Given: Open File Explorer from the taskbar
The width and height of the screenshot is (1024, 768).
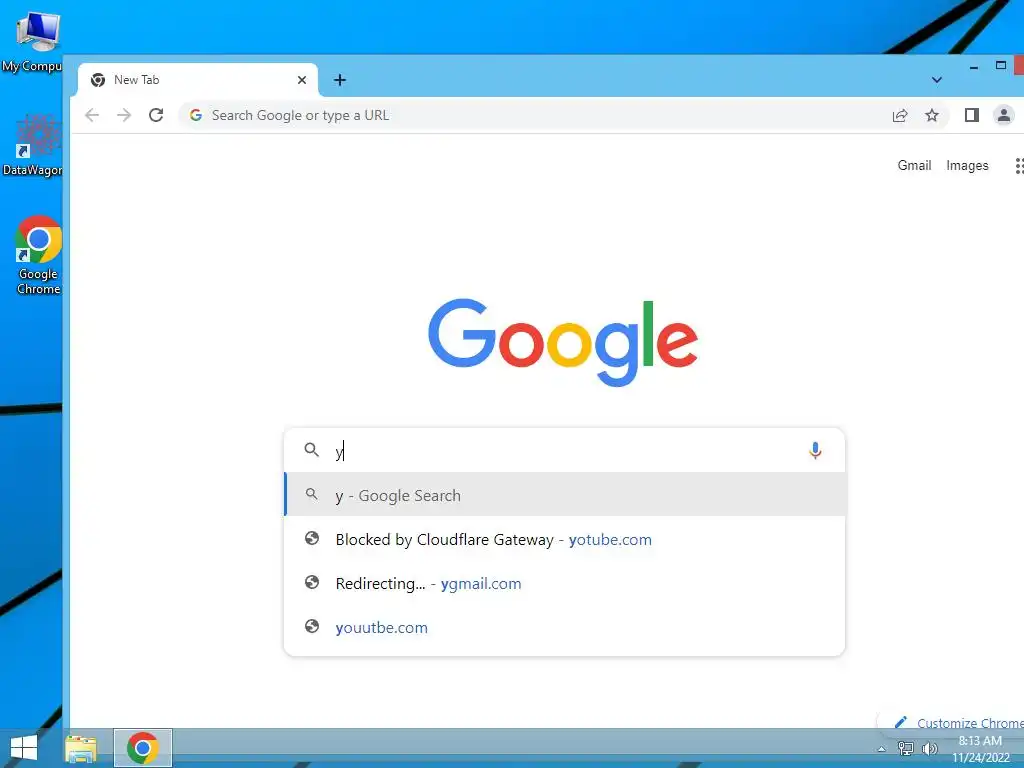Looking at the screenshot, I should tap(81, 748).
